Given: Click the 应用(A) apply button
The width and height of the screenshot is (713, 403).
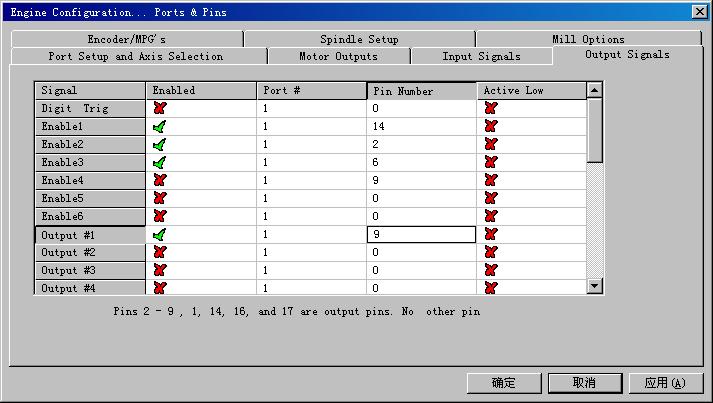Looking at the screenshot, I should (x=665, y=382).
